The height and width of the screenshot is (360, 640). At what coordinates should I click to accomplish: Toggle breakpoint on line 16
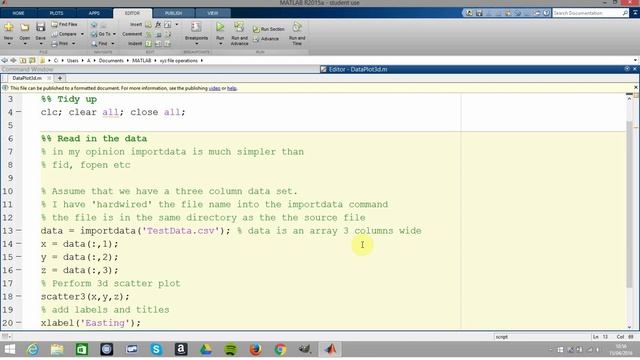19,270
